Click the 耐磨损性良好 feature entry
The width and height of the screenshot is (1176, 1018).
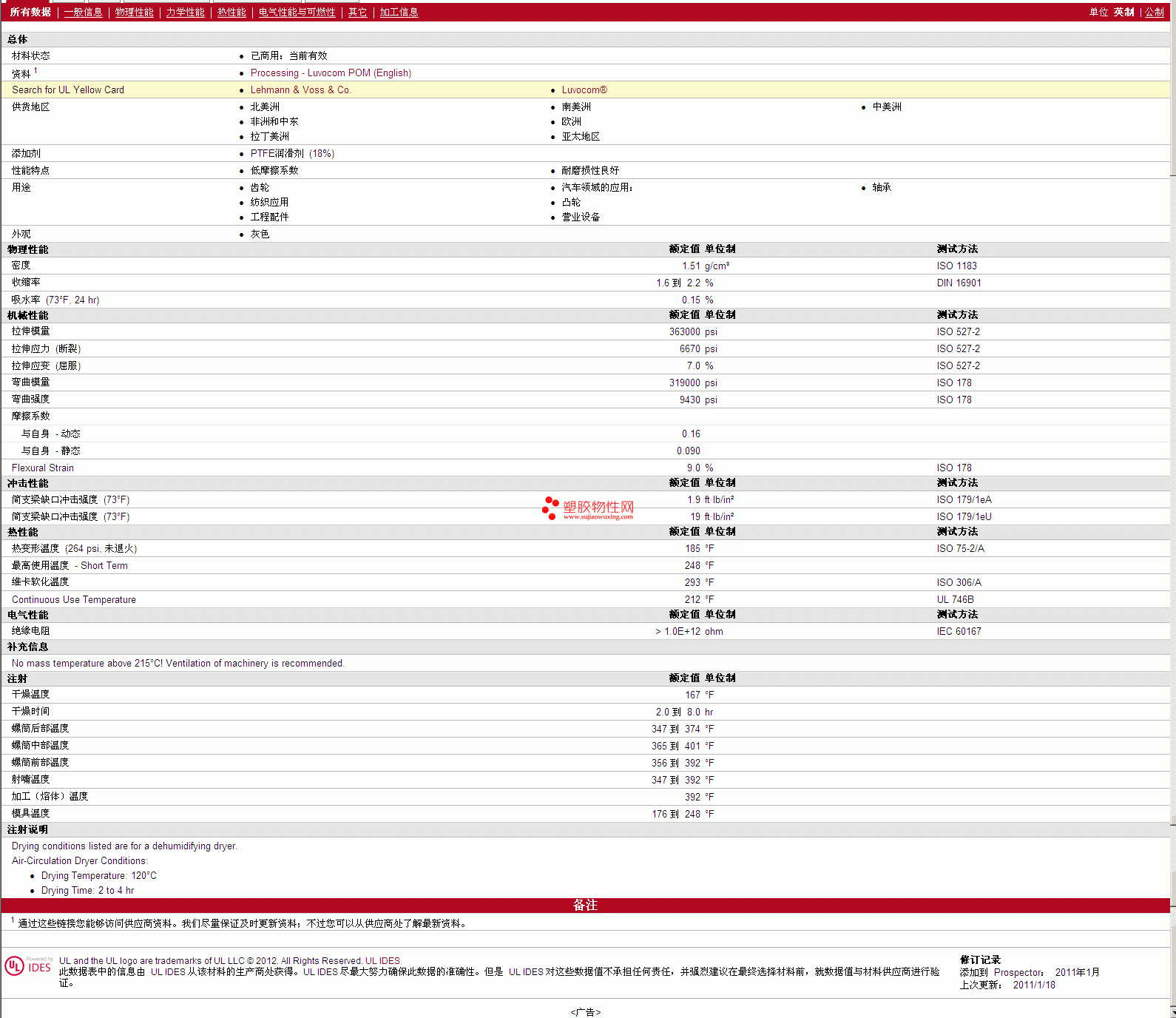(x=590, y=170)
